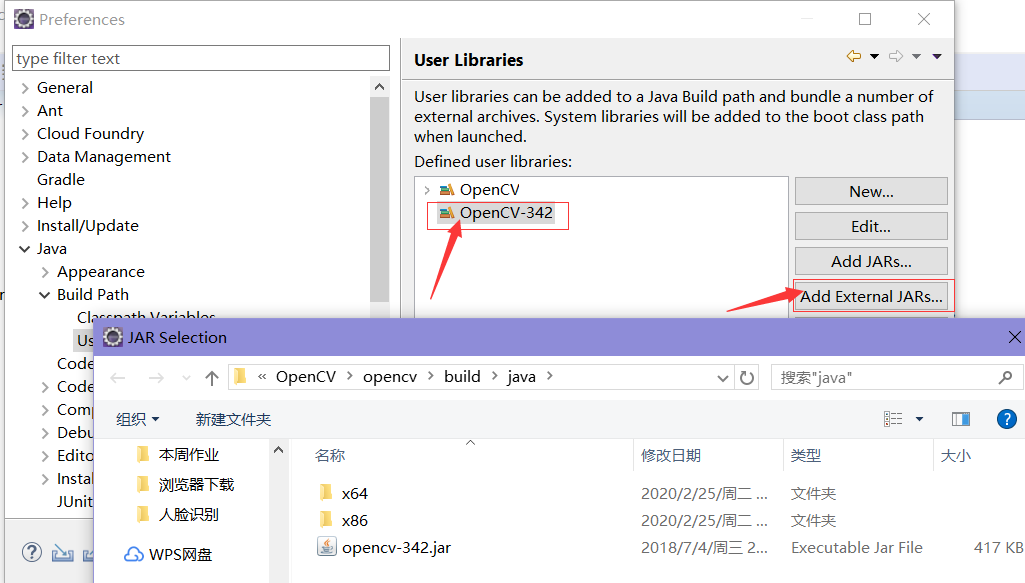Go back in JAR Selection dialog

118,378
